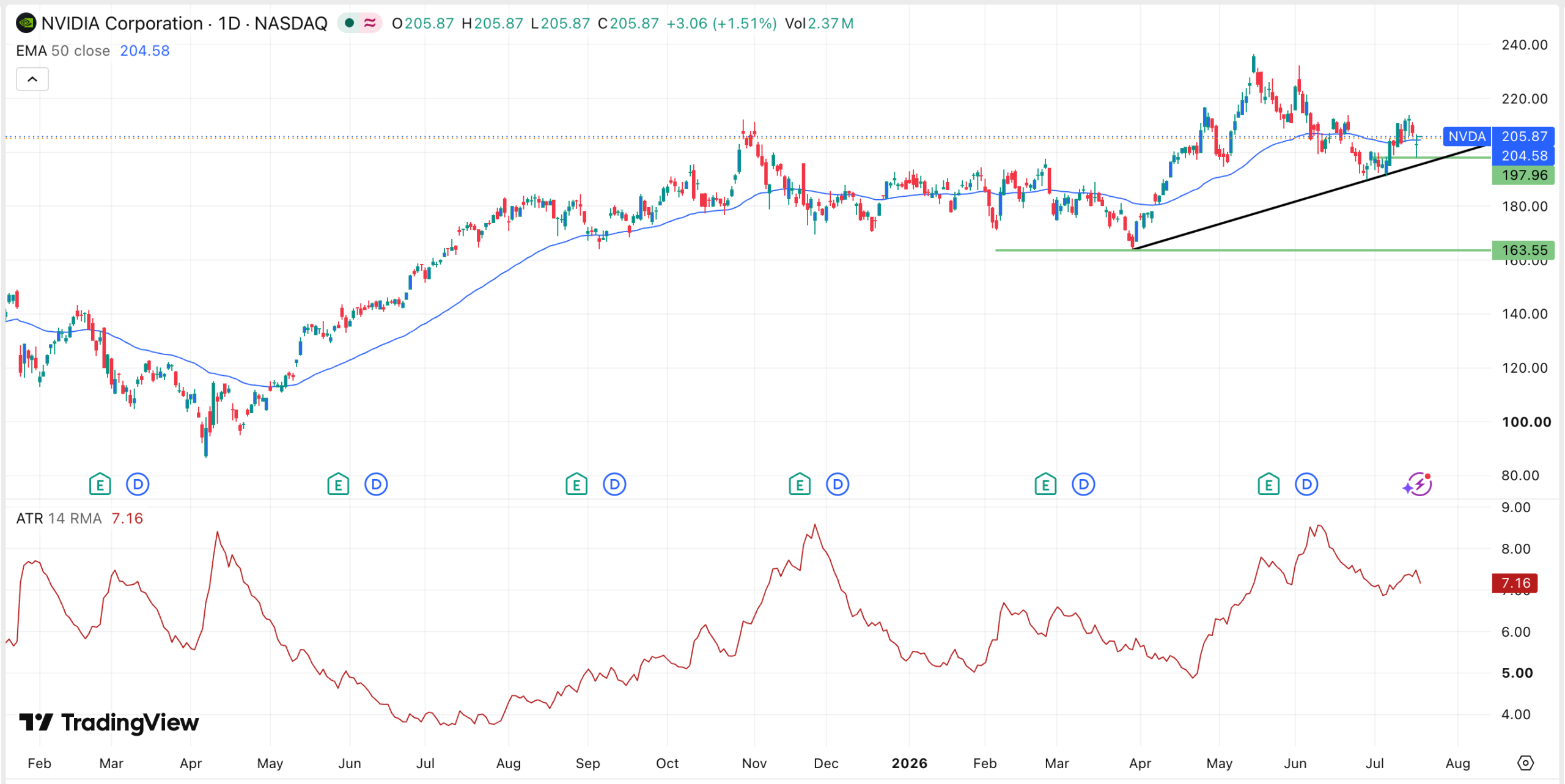
Task: Open dividend marker near June 2026
Action: click(1307, 485)
